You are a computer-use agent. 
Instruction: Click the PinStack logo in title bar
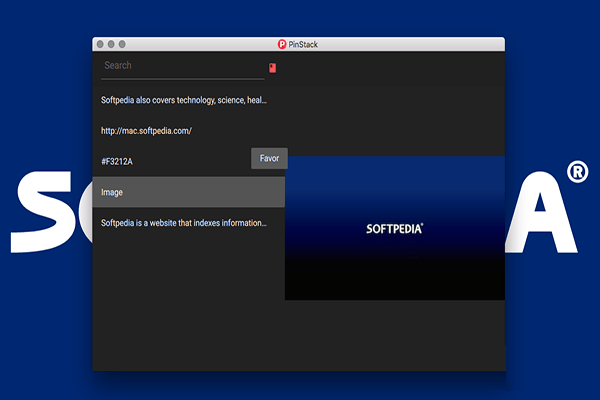[283, 44]
